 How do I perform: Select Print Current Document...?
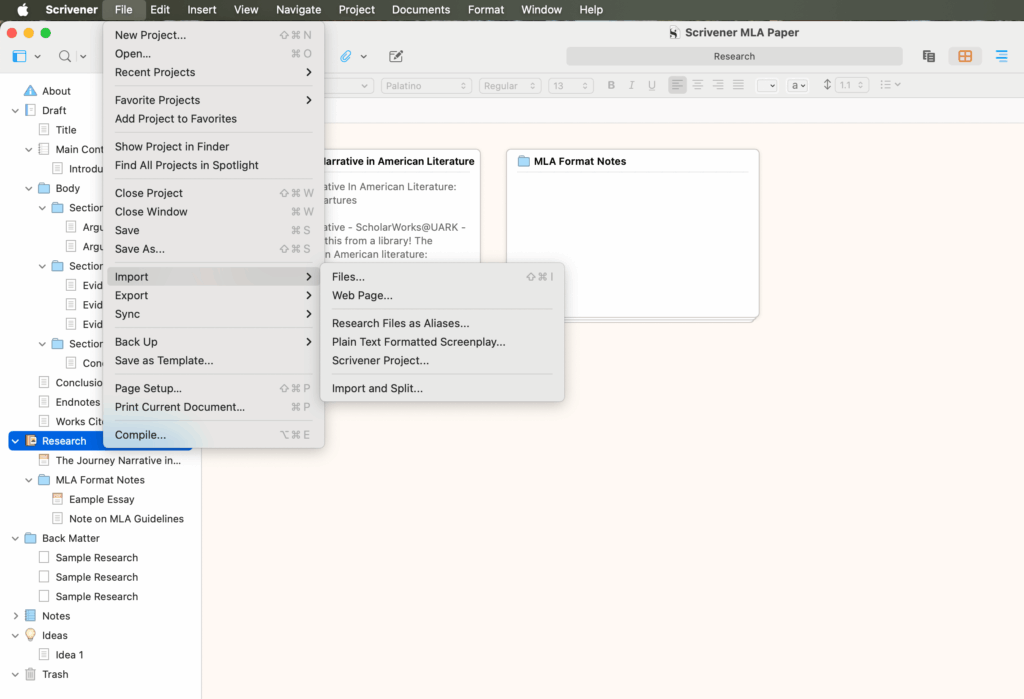pyautogui.click(x=213, y=407)
